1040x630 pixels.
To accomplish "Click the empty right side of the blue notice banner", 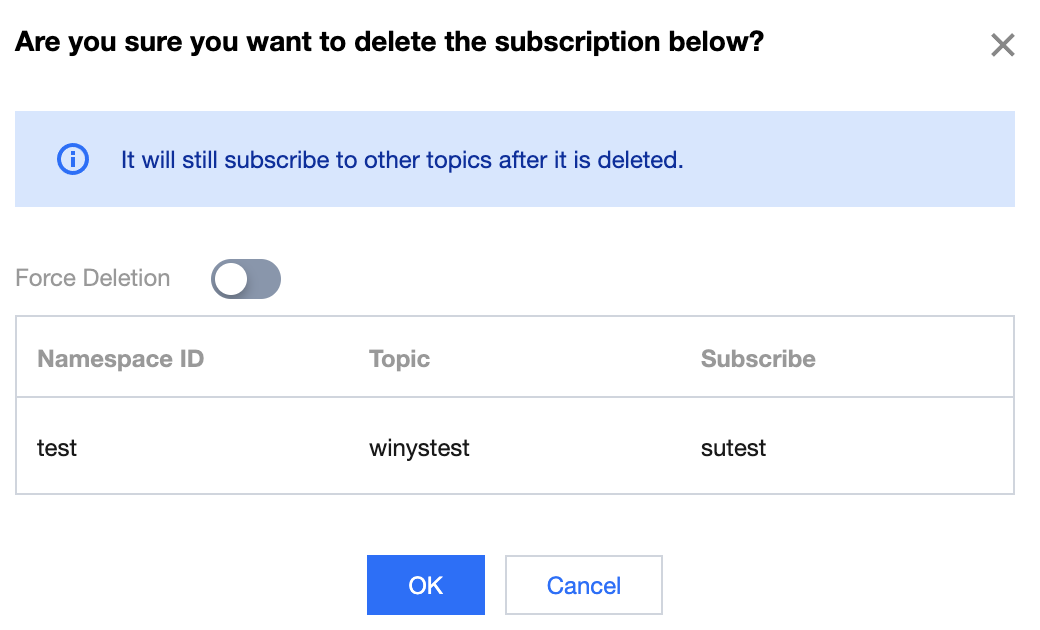I will pyautogui.click(x=860, y=159).
